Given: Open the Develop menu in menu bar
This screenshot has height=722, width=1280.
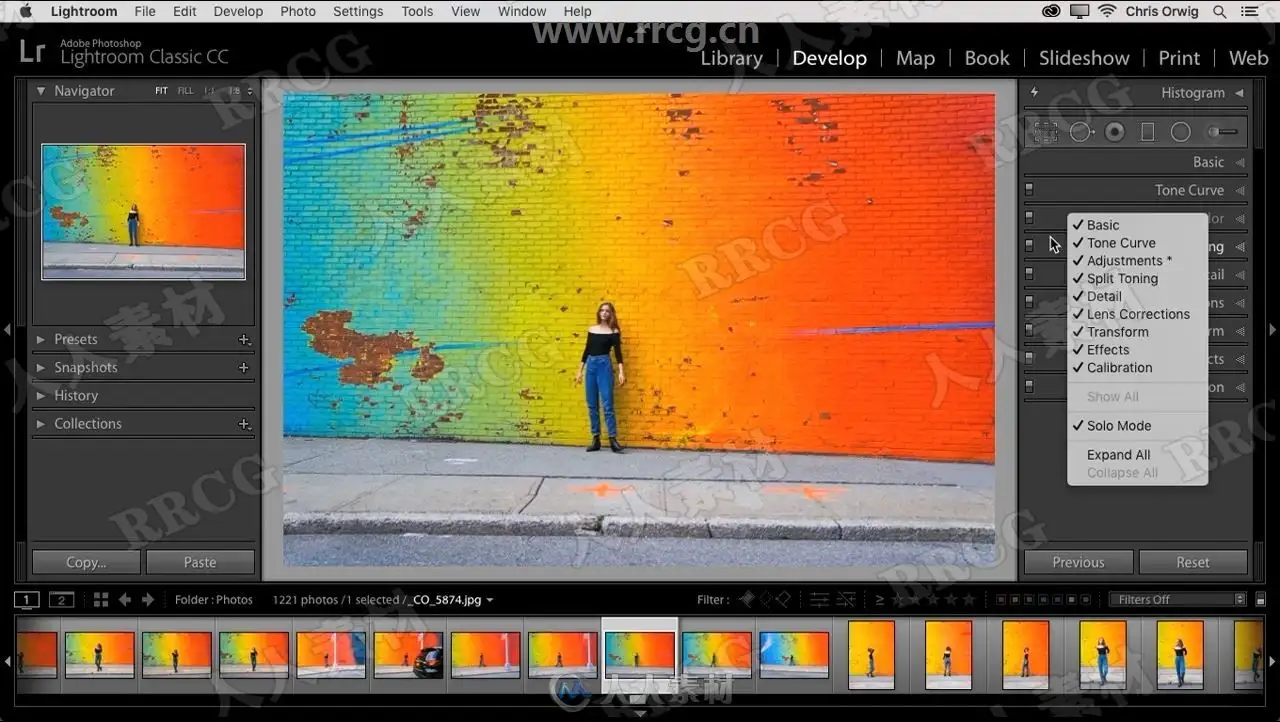Looking at the screenshot, I should (x=238, y=12).
